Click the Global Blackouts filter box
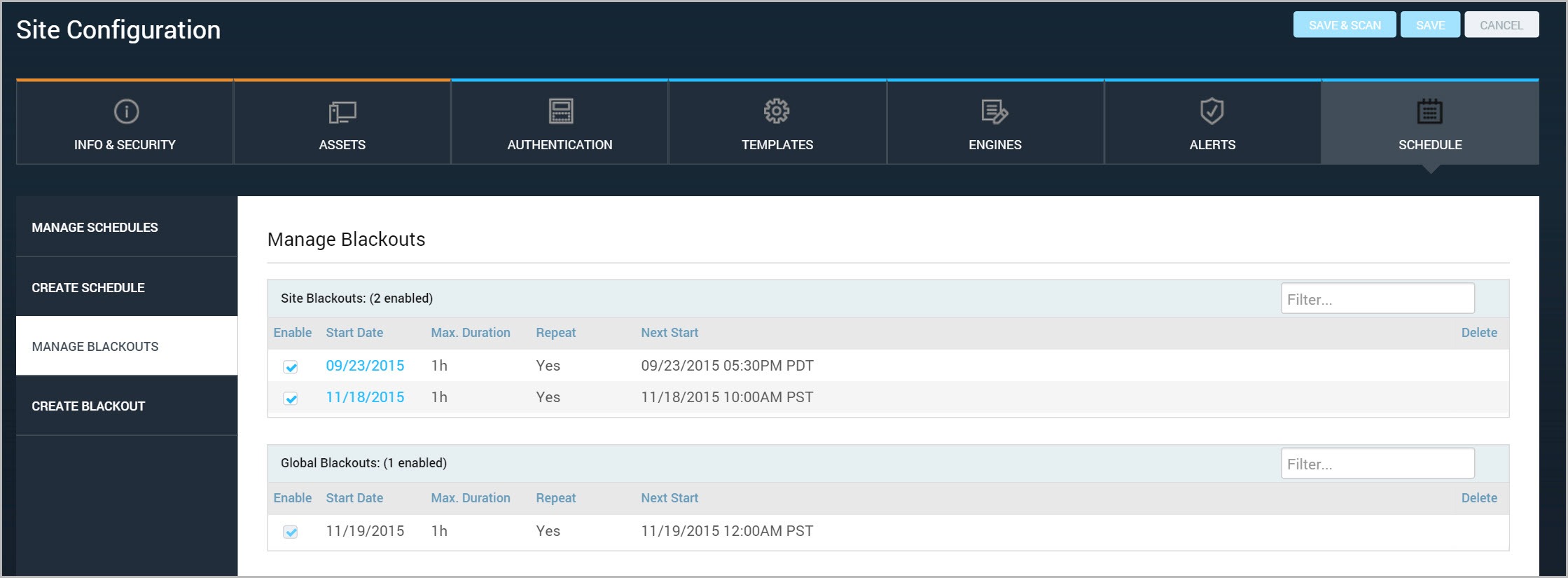1568x578 pixels. click(x=1377, y=464)
